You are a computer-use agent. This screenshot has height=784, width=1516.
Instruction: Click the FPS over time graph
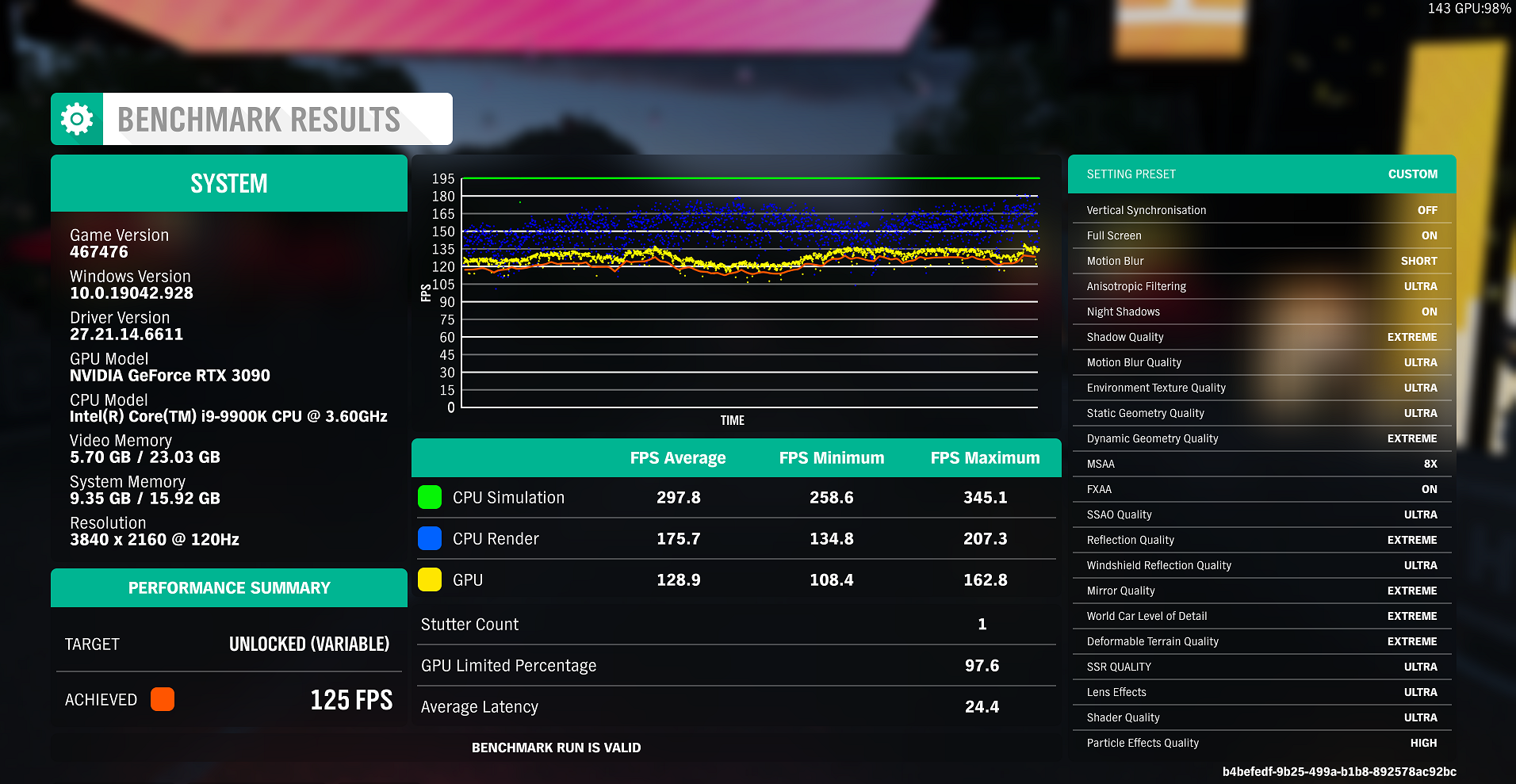749,293
